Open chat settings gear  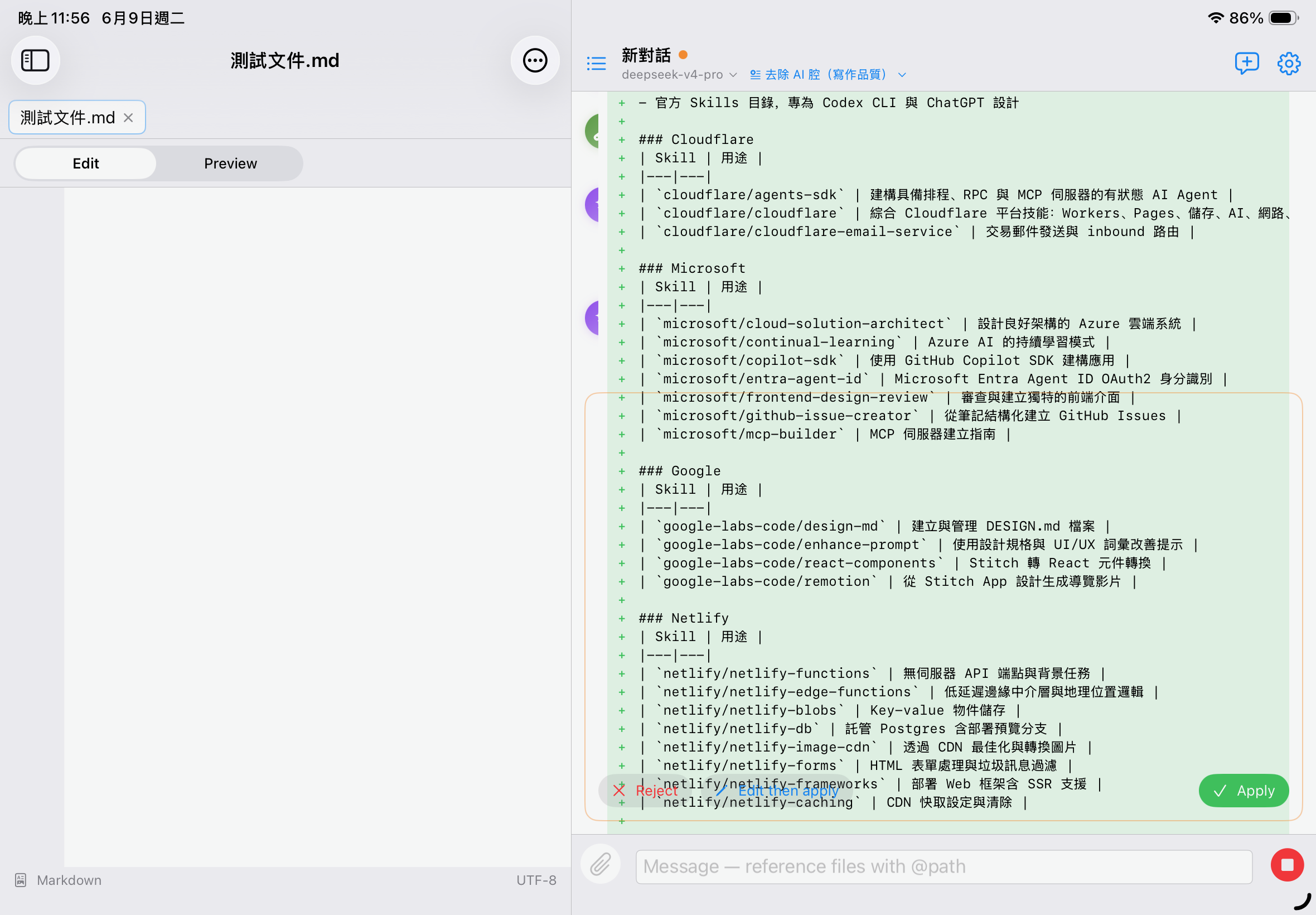click(1289, 63)
